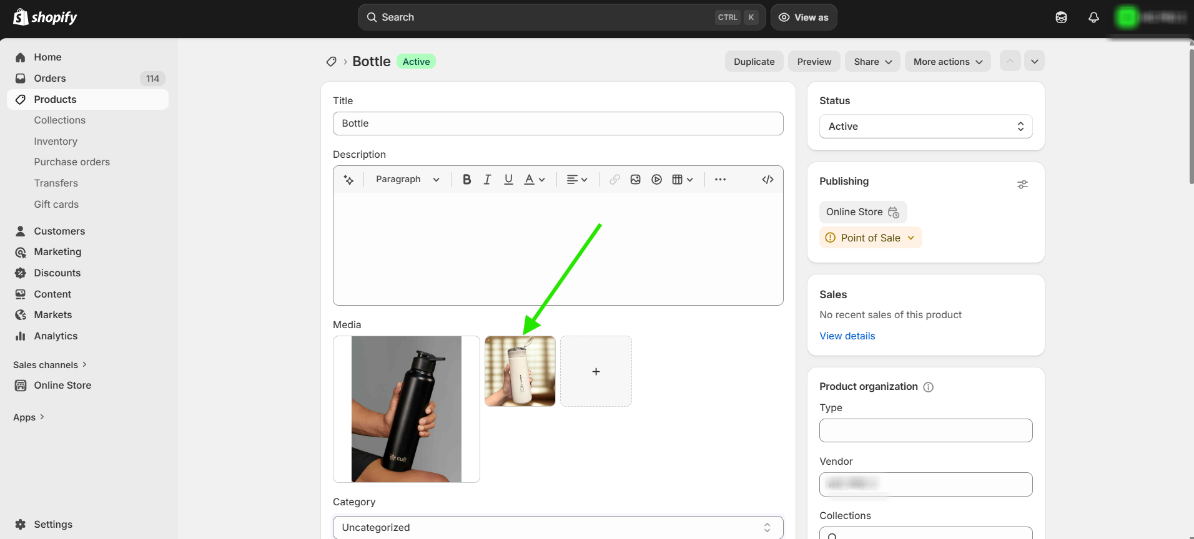Open Shopify Sidekick assistant icon
This screenshot has width=1194, height=539.
pyautogui.click(x=1061, y=17)
